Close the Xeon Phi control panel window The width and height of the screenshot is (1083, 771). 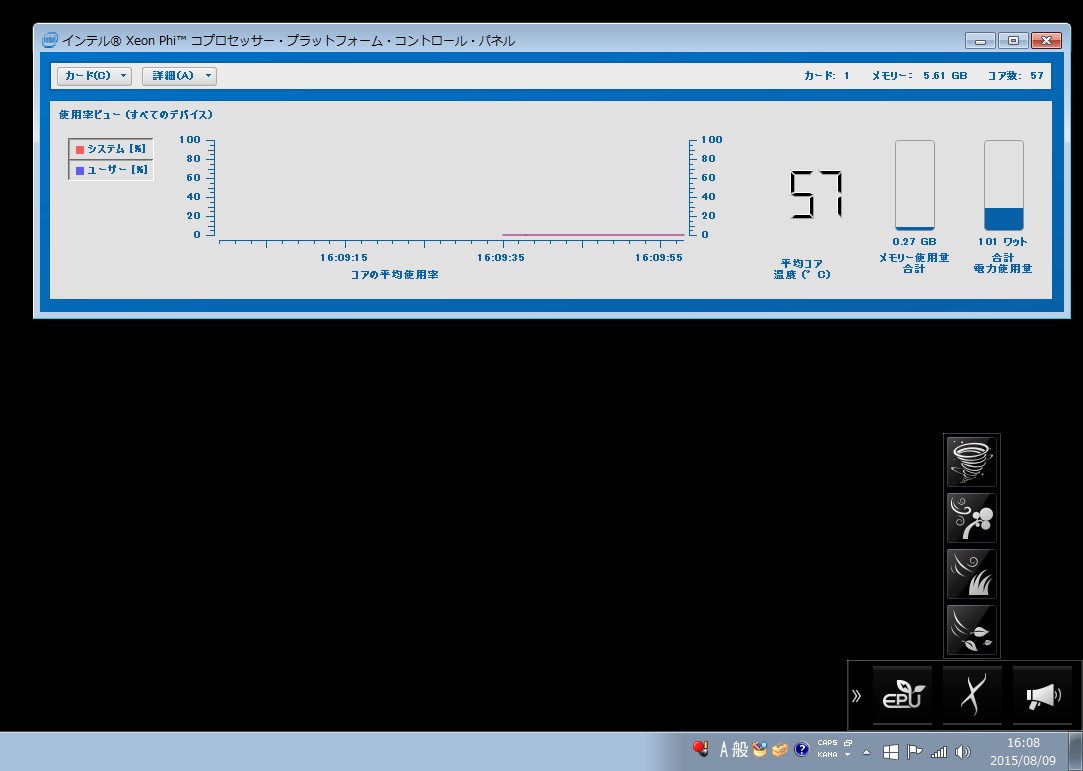1046,41
